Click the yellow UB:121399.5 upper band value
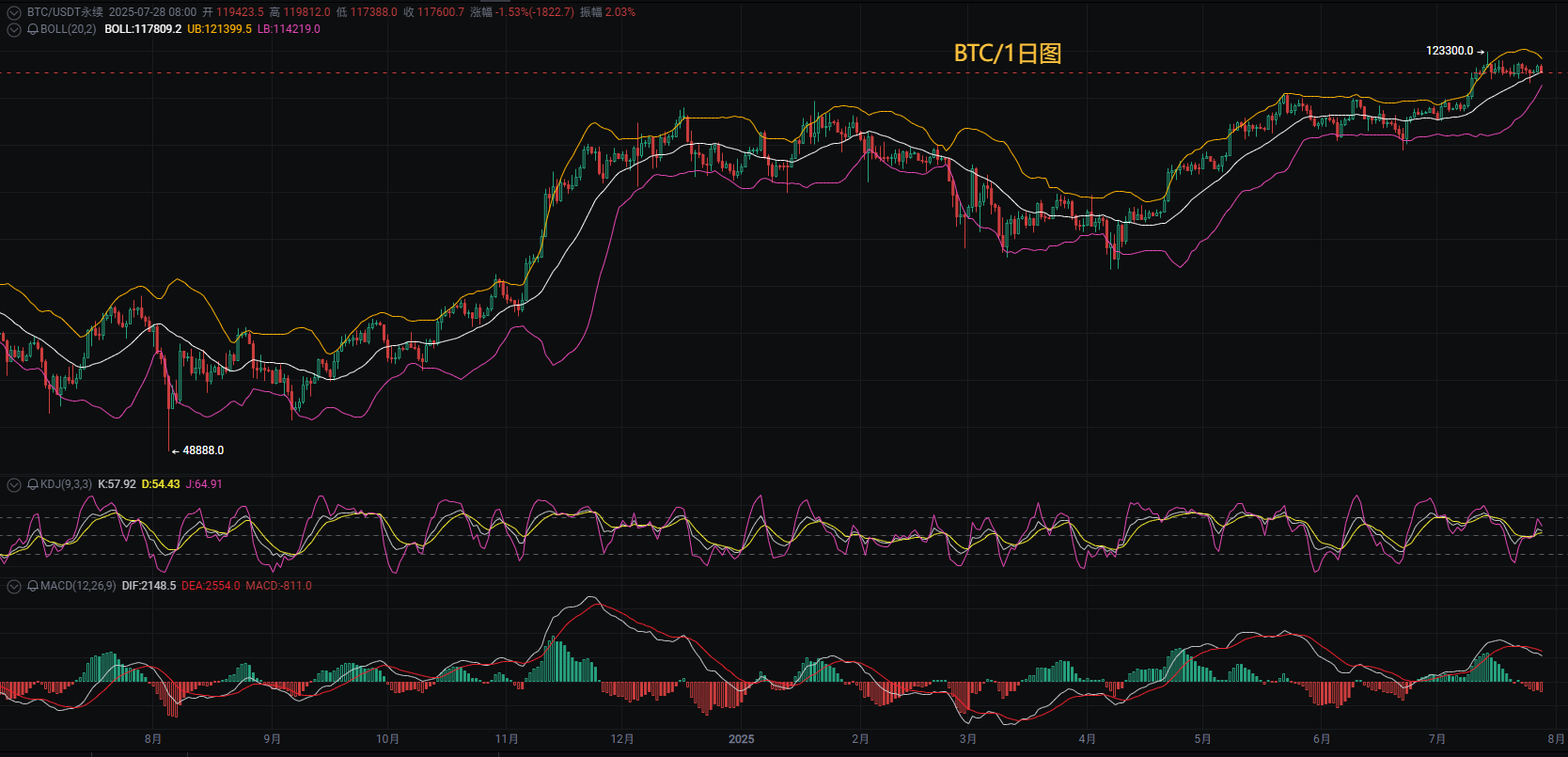Image resolution: width=1568 pixels, height=757 pixels. click(x=219, y=29)
